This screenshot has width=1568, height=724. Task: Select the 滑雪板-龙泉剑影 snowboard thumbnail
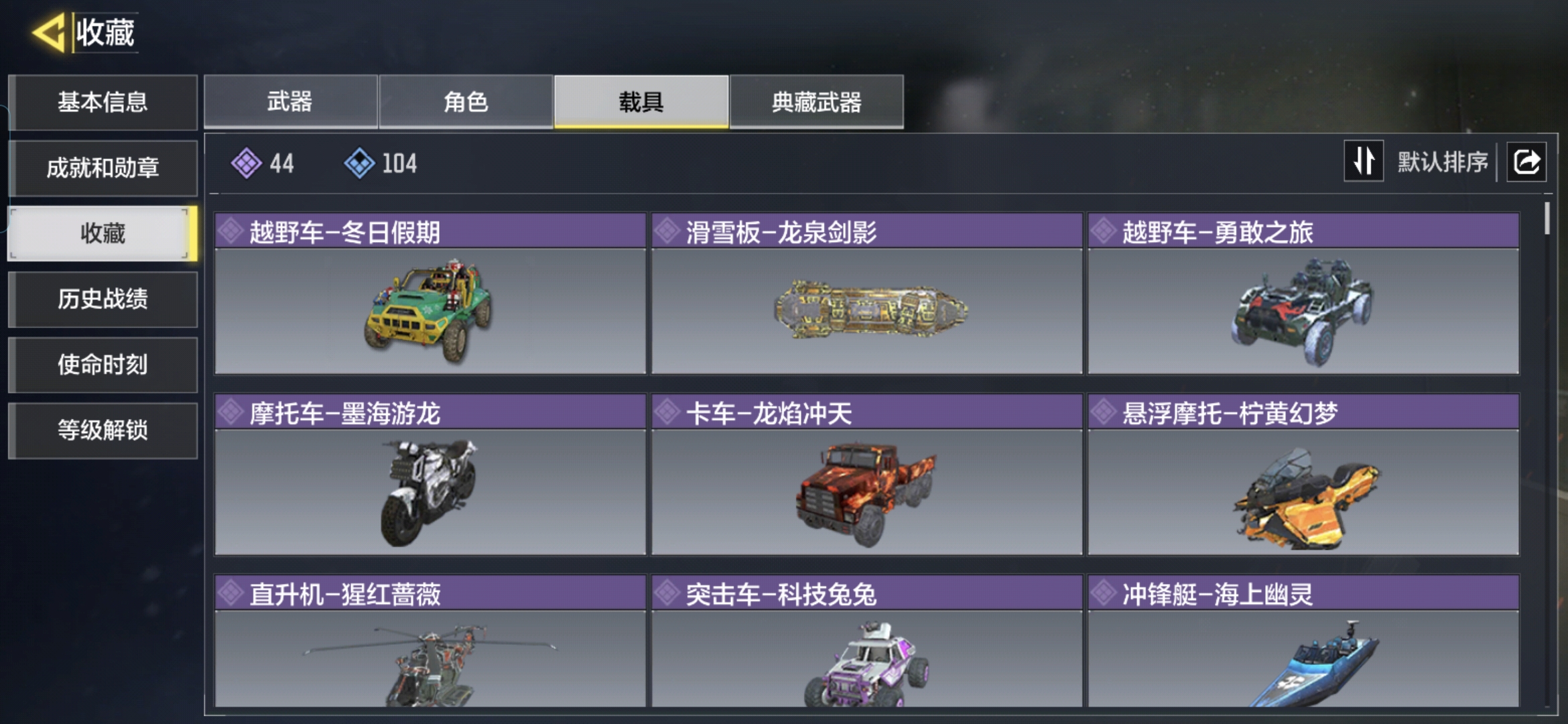click(866, 311)
